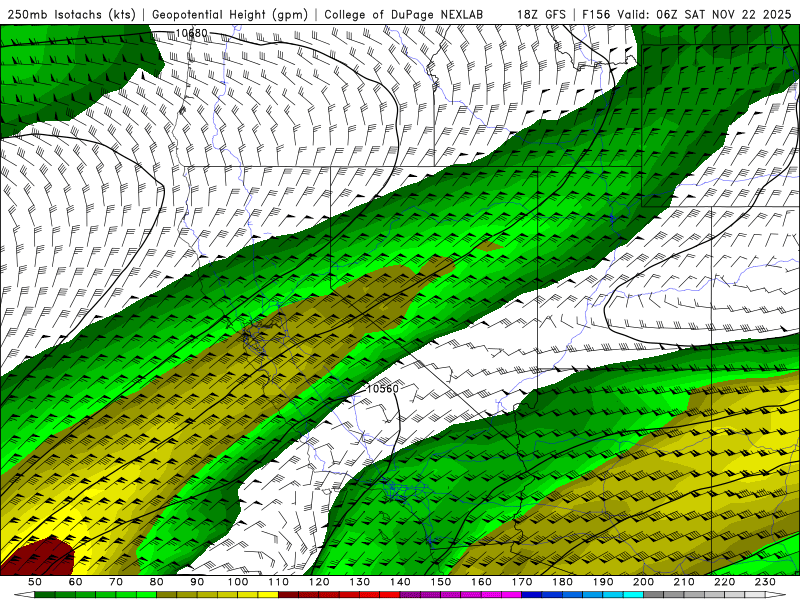Click the 10680 height contour label
The height and width of the screenshot is (600, 800).
click(191, 34)
